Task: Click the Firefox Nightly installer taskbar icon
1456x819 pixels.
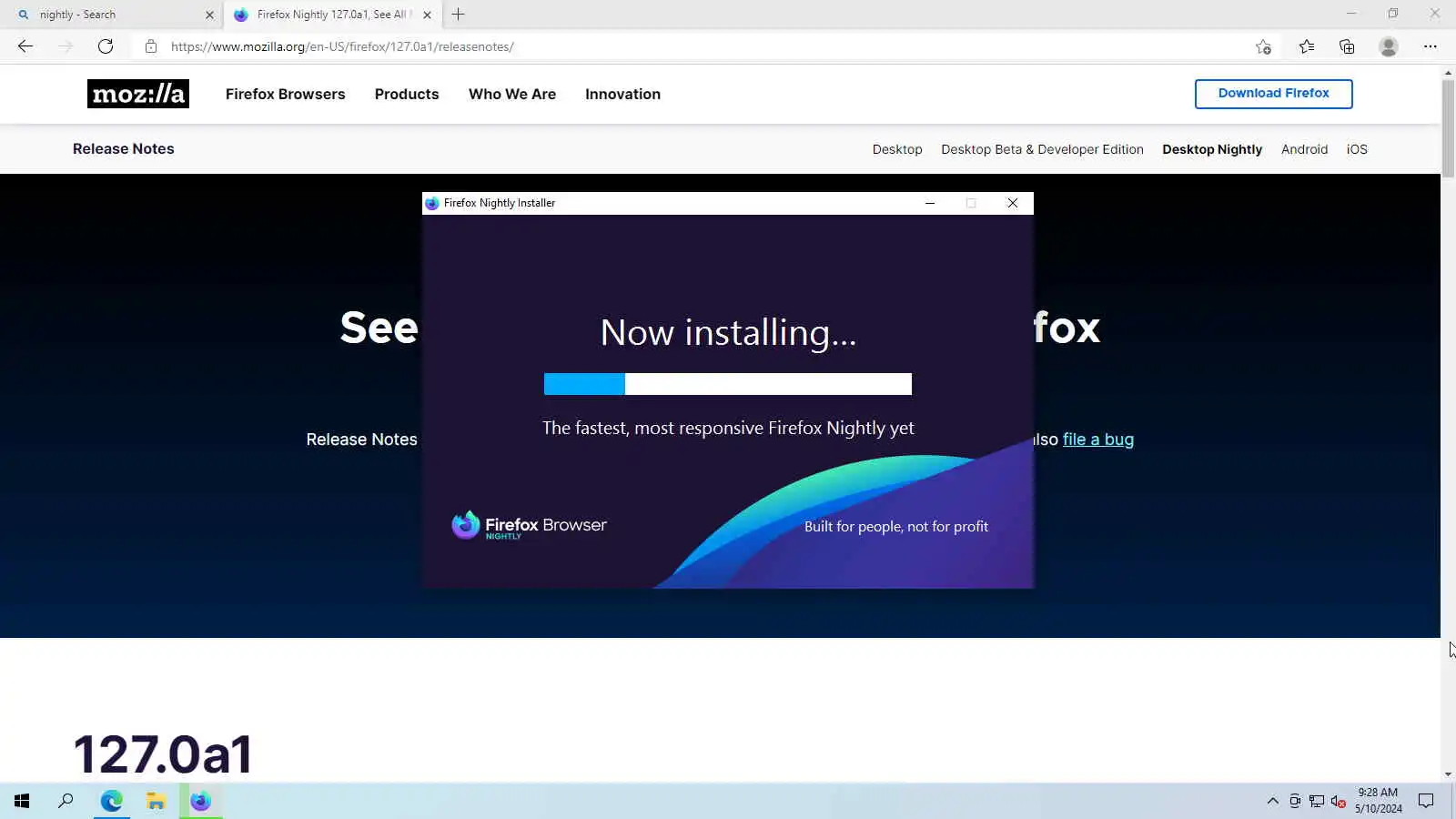Action: coord(200,801)
